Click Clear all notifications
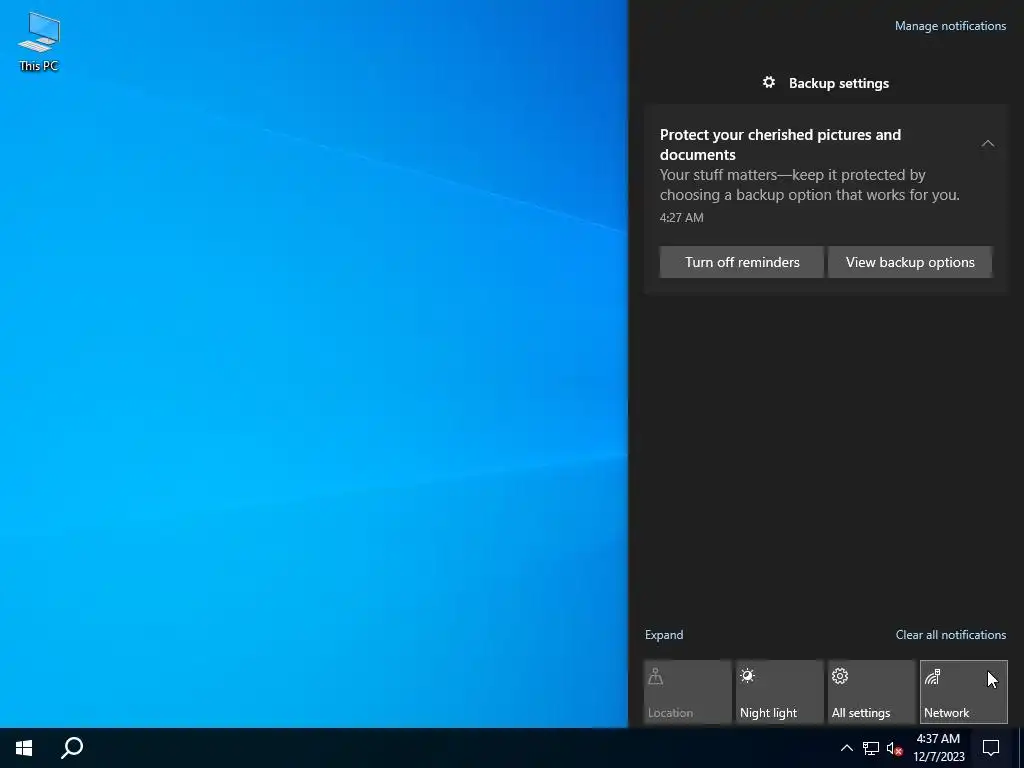The image size is (1024, 768). tap(950, 635)
